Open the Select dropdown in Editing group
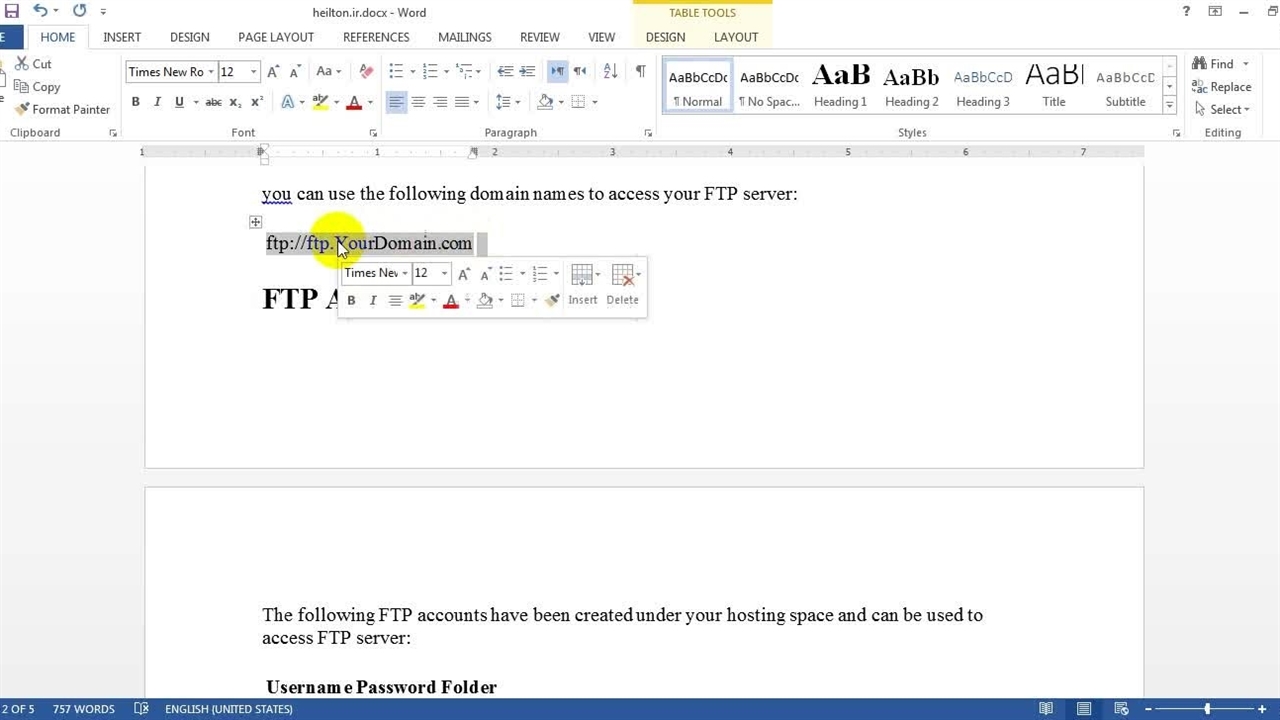The width and height of the screenshot is (1280, 720). click(1222, 109)
